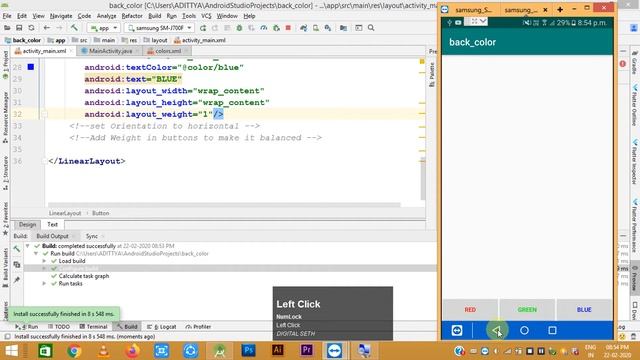Tap the BLUE button on phone
This screenshot has width=640, height=360.
click(x=584, y=310)
